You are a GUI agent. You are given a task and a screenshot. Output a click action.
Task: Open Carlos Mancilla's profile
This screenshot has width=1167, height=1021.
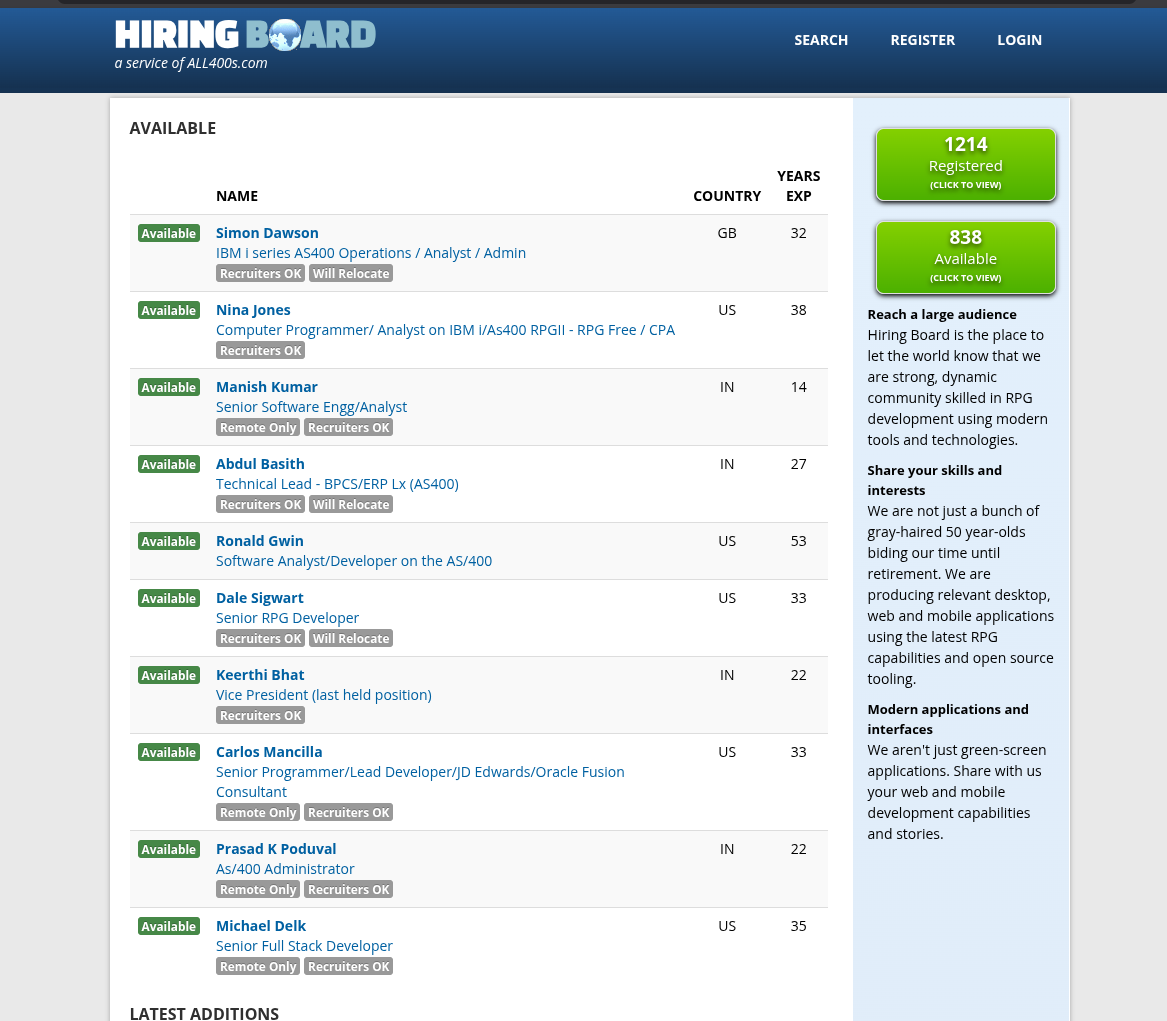point(269,752)
